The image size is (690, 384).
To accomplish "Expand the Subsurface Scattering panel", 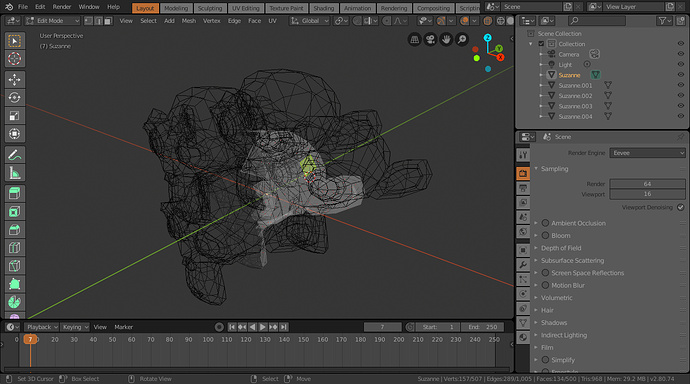I will click(573, 260).
